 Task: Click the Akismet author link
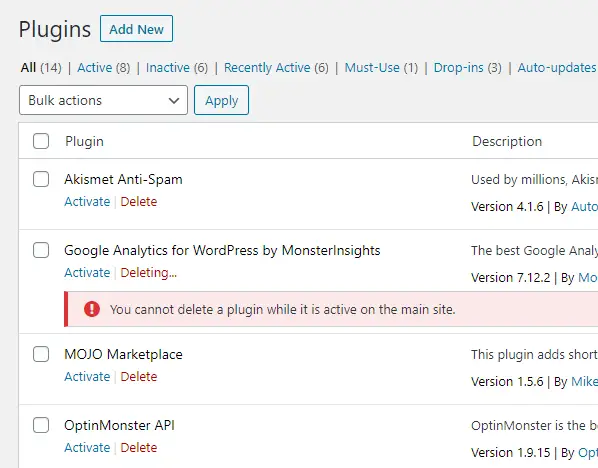pyautogui.click(x=584, y=207)
